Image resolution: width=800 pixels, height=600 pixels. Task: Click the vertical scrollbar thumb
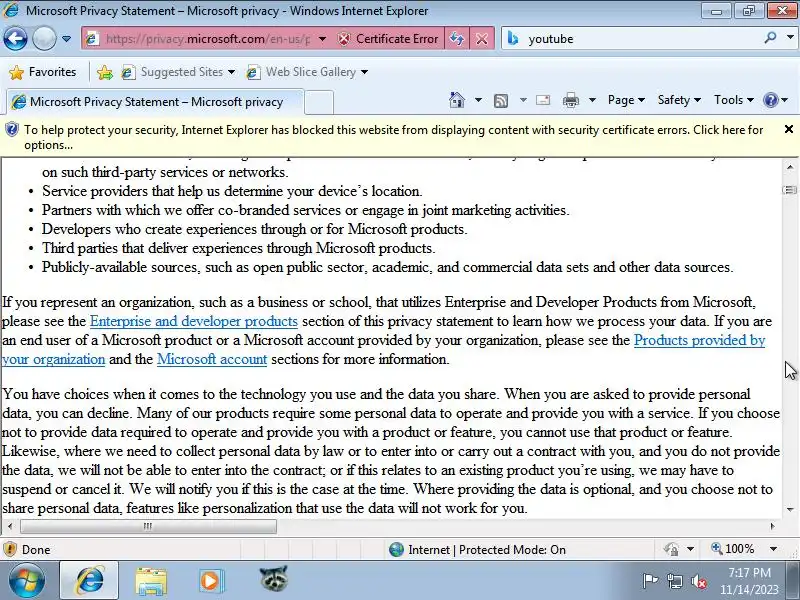[x=790, y=190]
